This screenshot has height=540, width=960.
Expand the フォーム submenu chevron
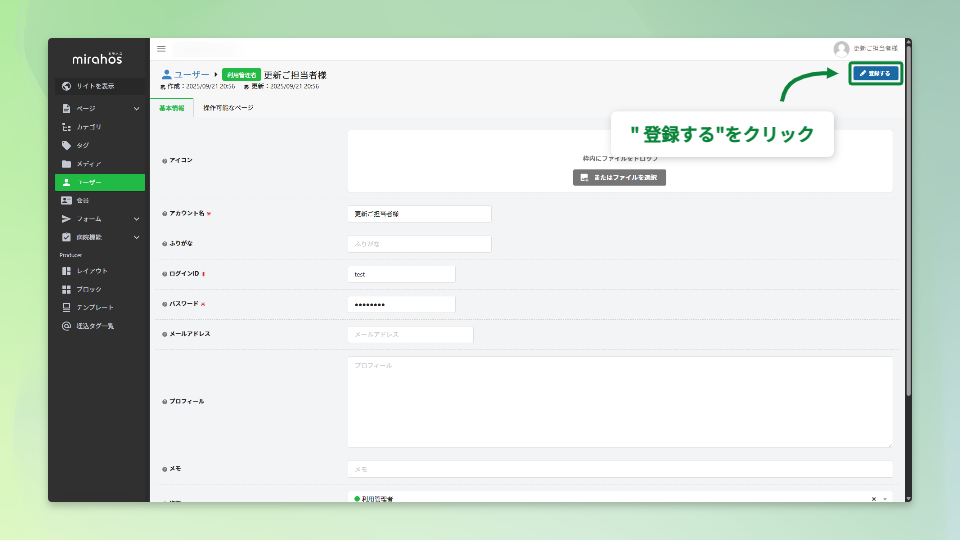pos(137,219)
